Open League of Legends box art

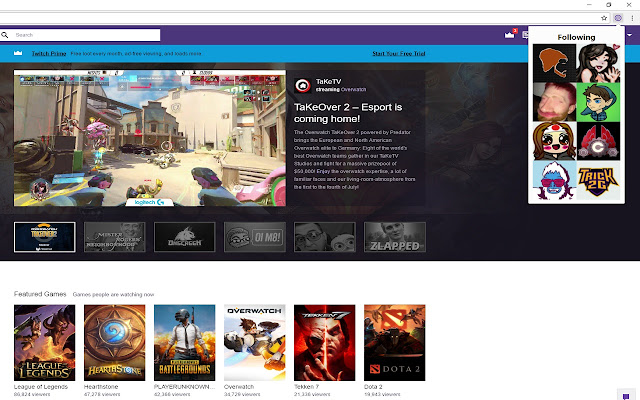44,343
